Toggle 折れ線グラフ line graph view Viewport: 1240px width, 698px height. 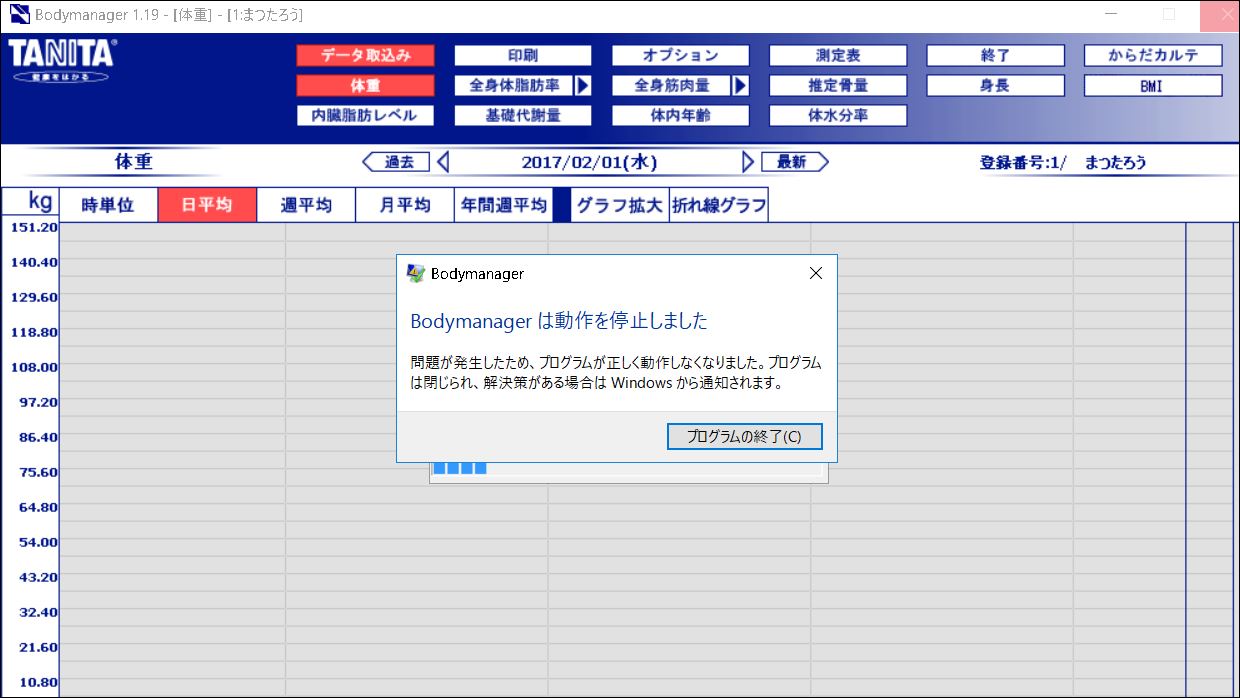click(719, 206)
